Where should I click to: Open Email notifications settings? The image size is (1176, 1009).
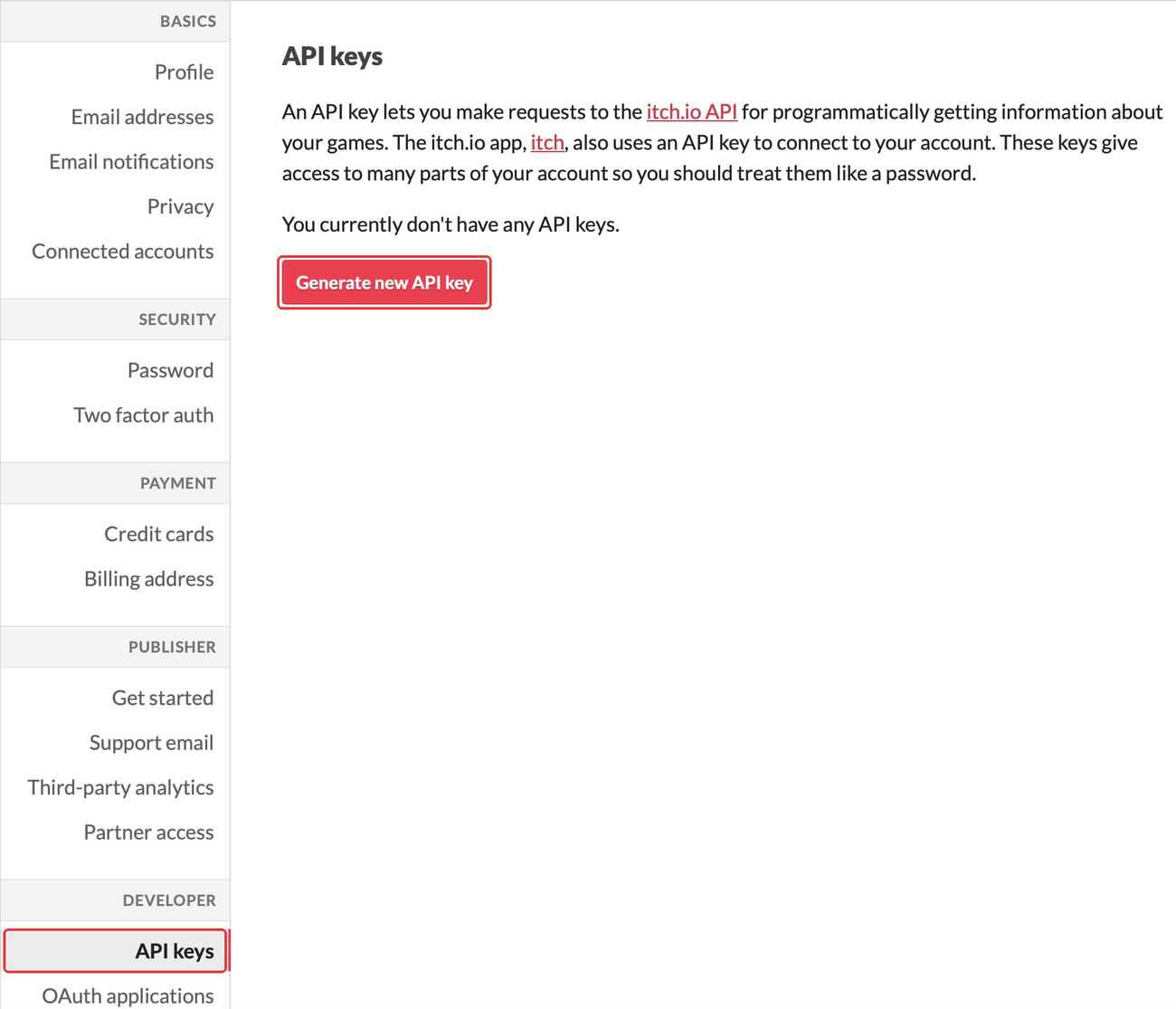(x=131, y=162)
